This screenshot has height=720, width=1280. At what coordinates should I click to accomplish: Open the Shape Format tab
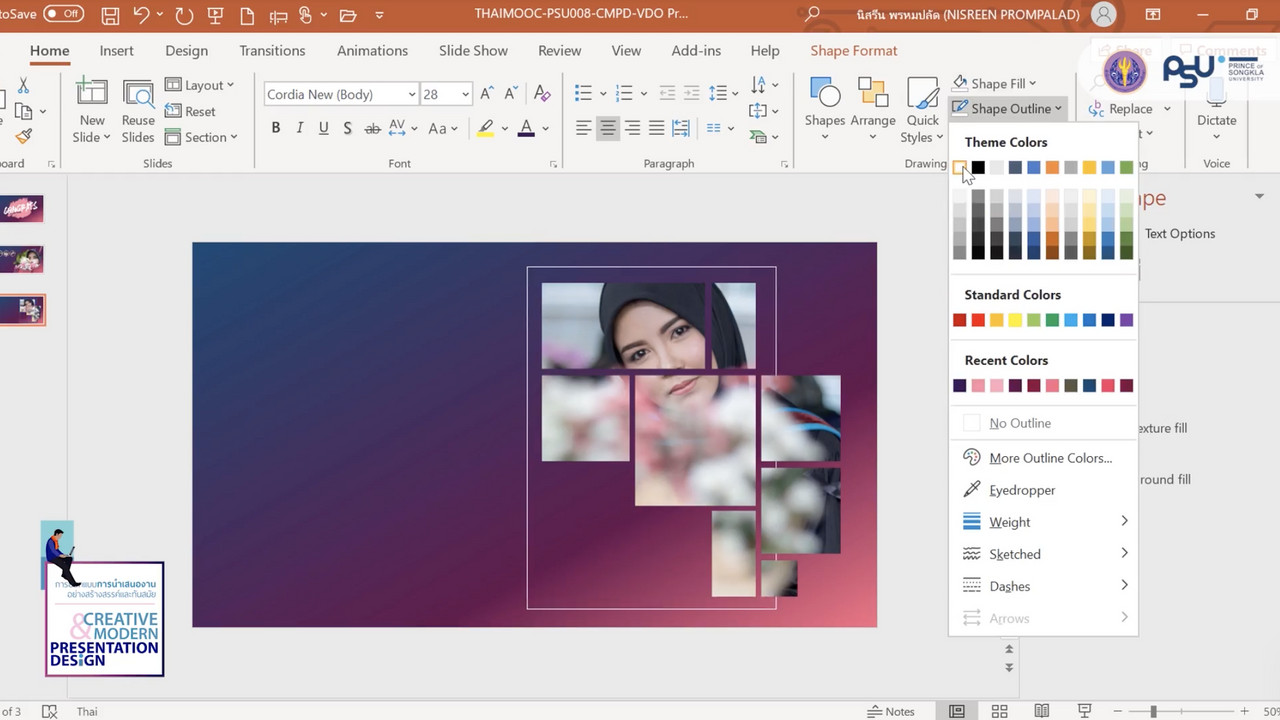click(854, 51)
